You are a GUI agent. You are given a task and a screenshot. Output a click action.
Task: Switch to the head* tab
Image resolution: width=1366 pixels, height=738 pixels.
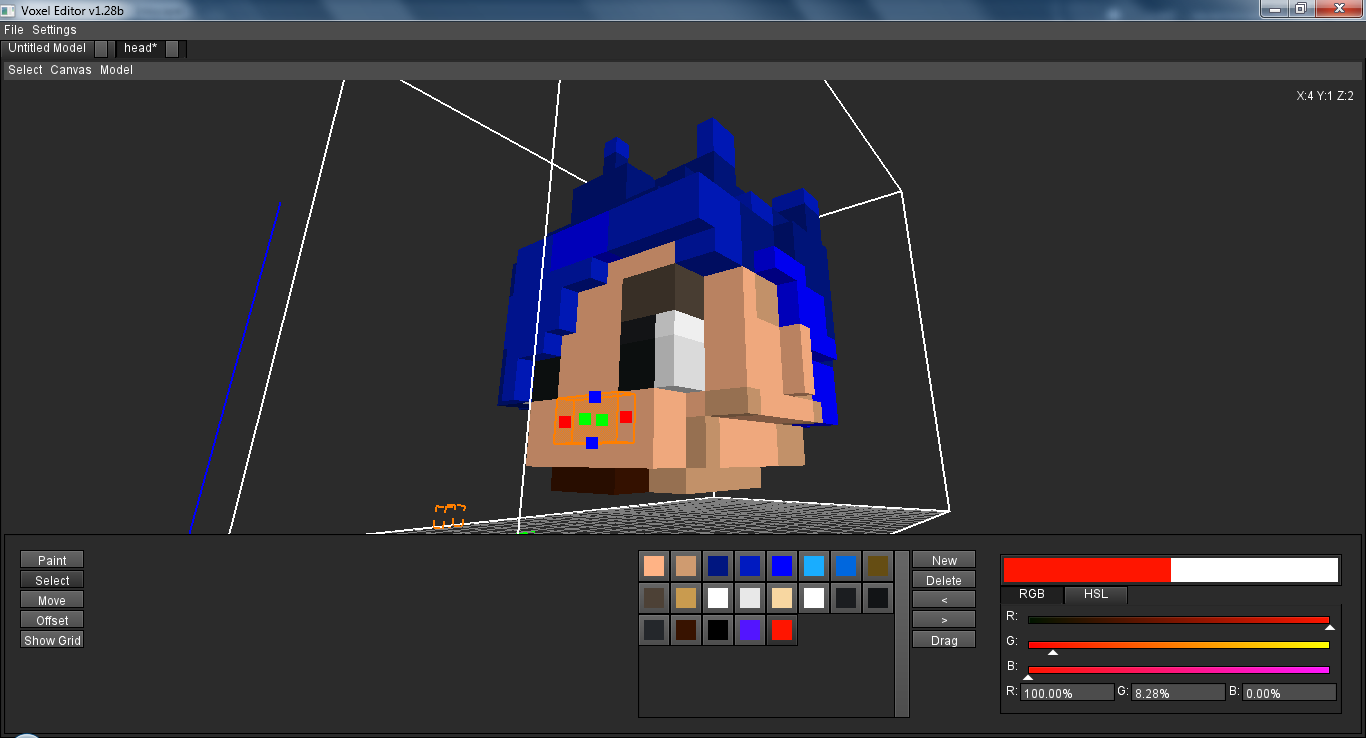(x=140, y=48)
